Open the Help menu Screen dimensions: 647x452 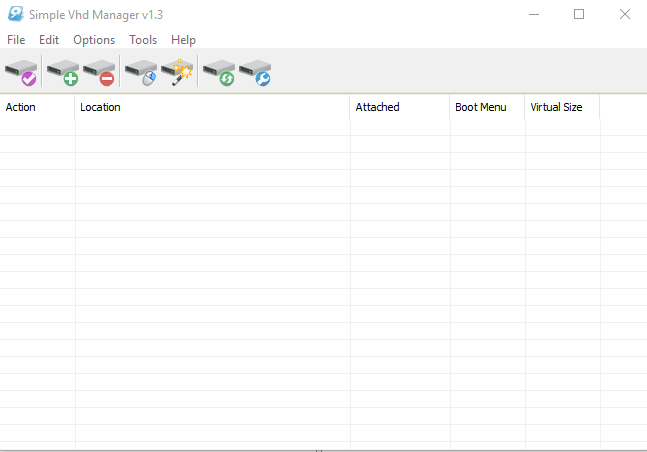tap(183, 40)
